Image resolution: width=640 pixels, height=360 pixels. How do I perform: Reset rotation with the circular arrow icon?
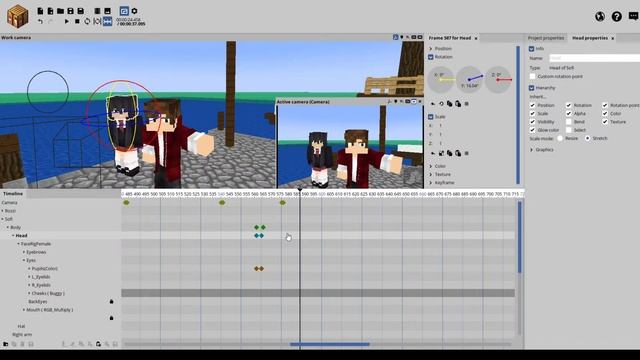pos(441,104)
